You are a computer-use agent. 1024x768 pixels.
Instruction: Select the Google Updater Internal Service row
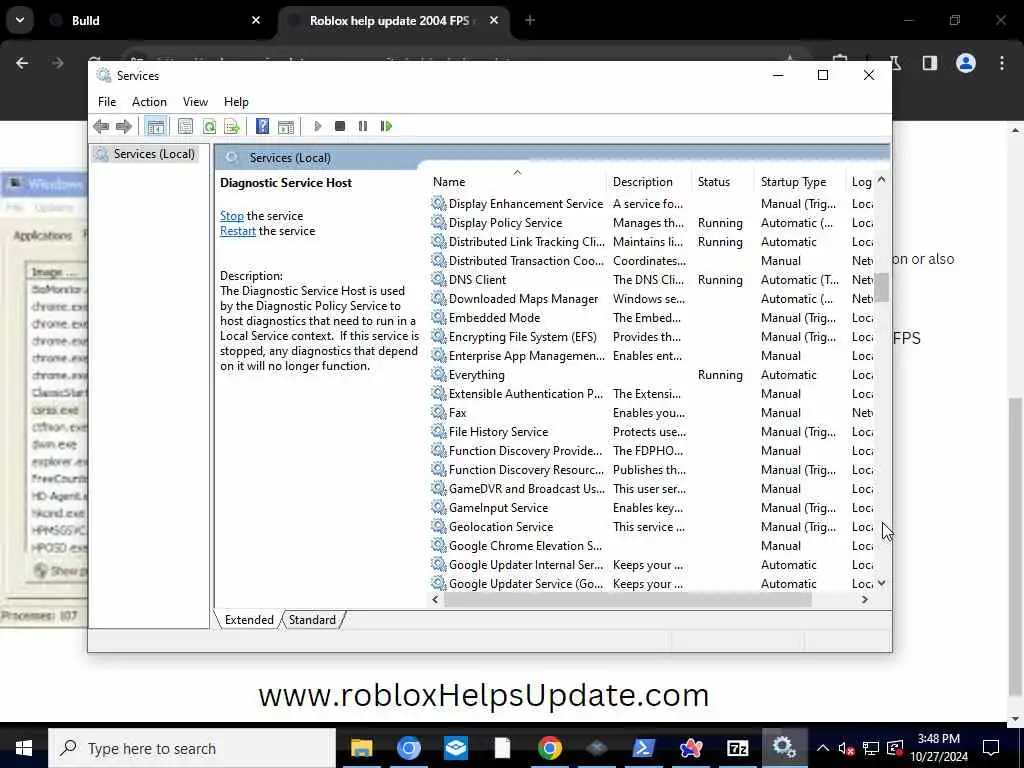(x=652, y=565)
